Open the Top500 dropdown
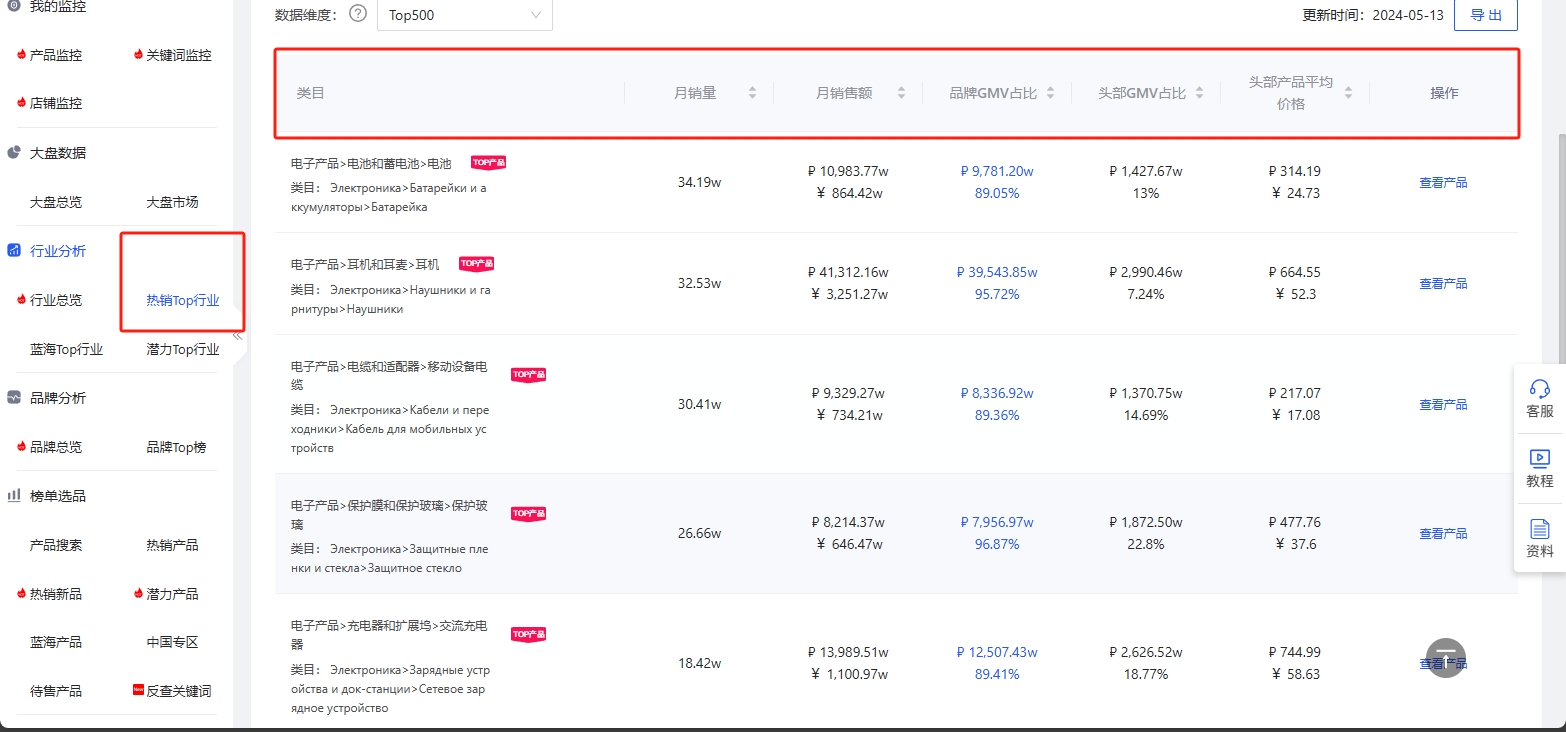1566x732 pixels. click(464, 15)
